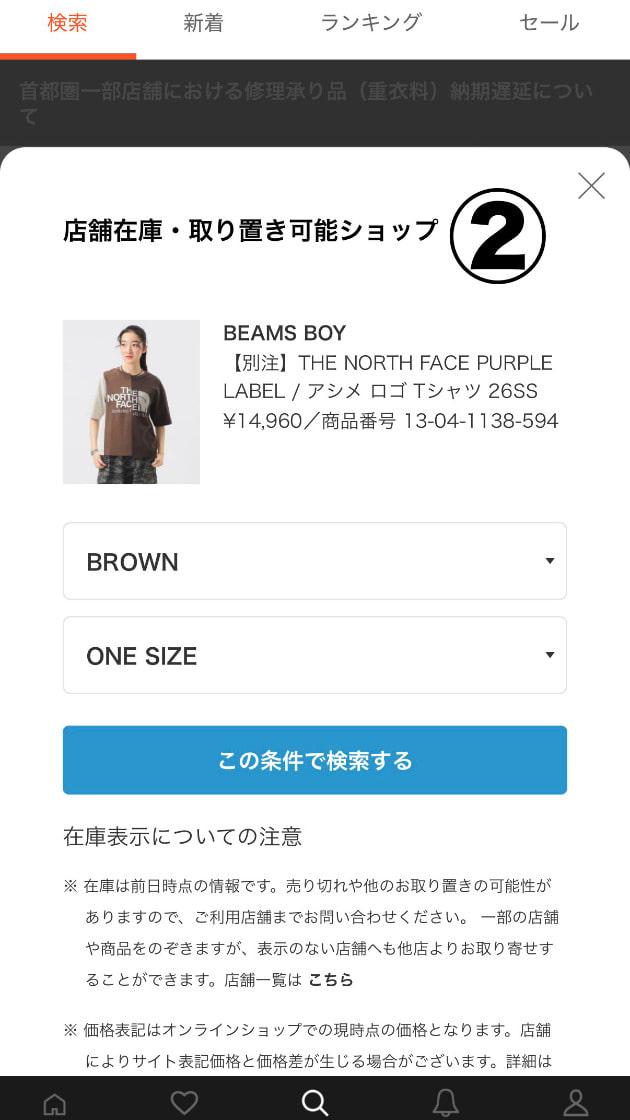Click the ONE SIZE dropdown arrow

click(x=549, y=655)
